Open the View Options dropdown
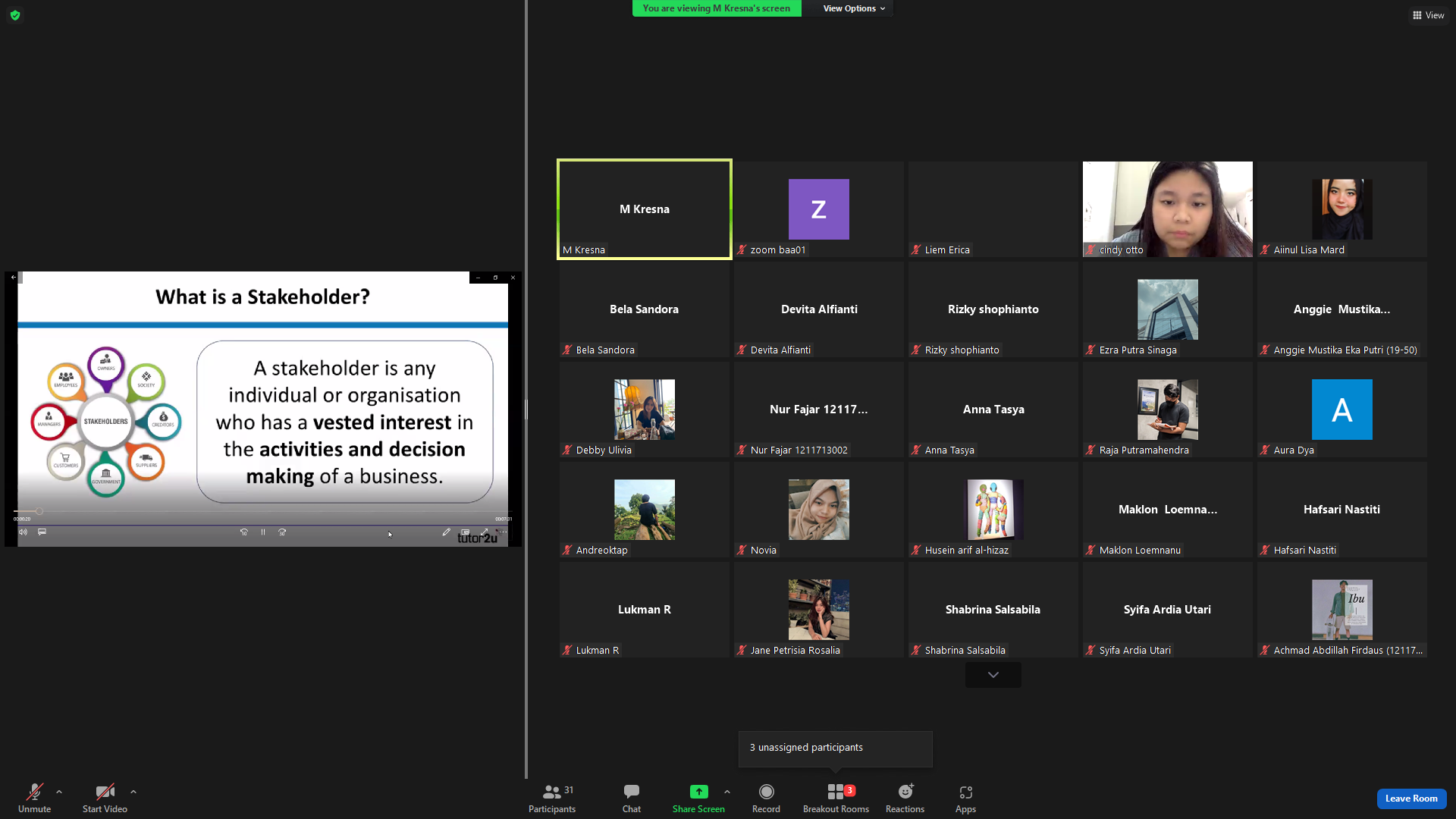Image resolution: width=1456 pixels, height=819 pixels. [x=854, y=8]
